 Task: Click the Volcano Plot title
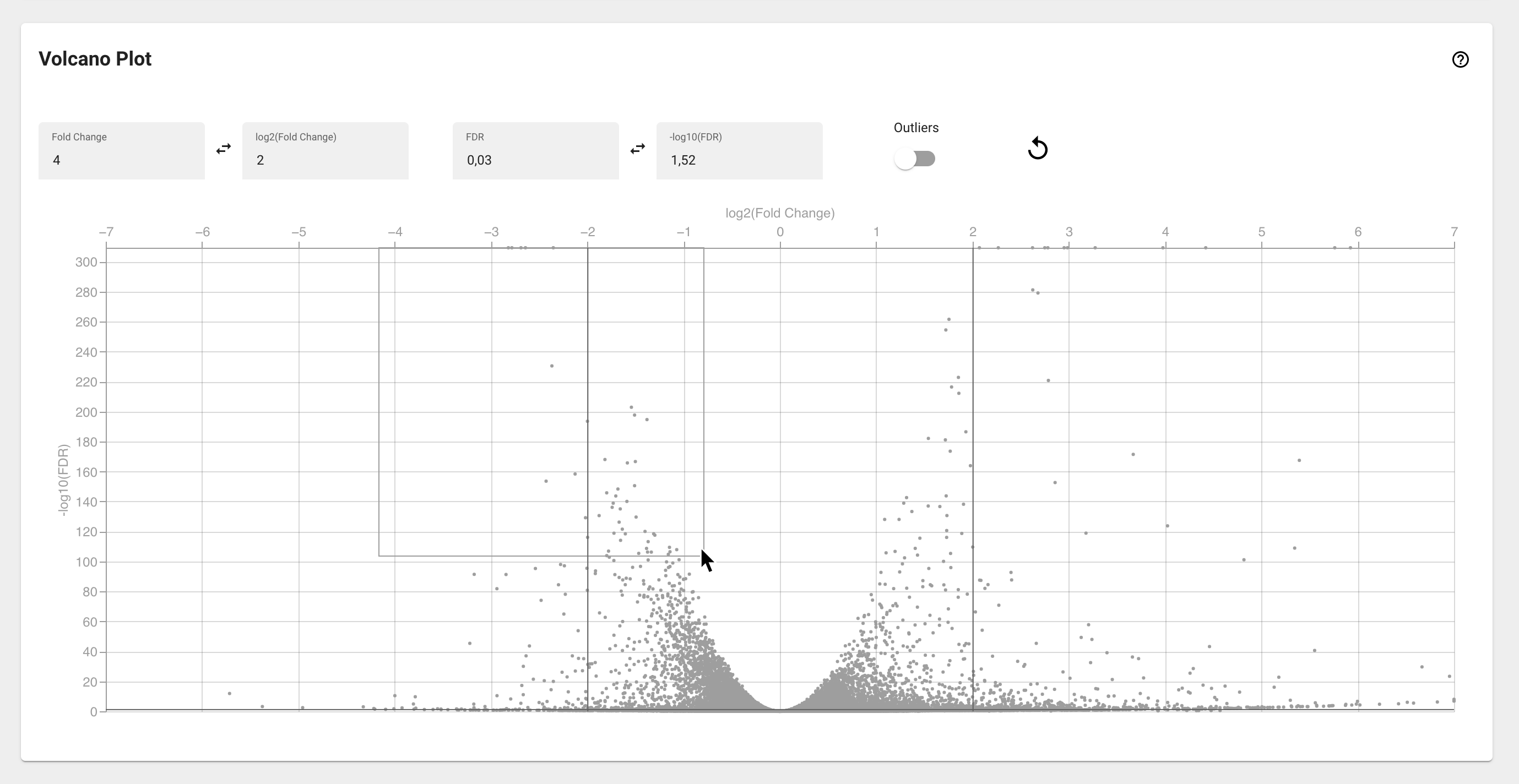tap(95, 58)
